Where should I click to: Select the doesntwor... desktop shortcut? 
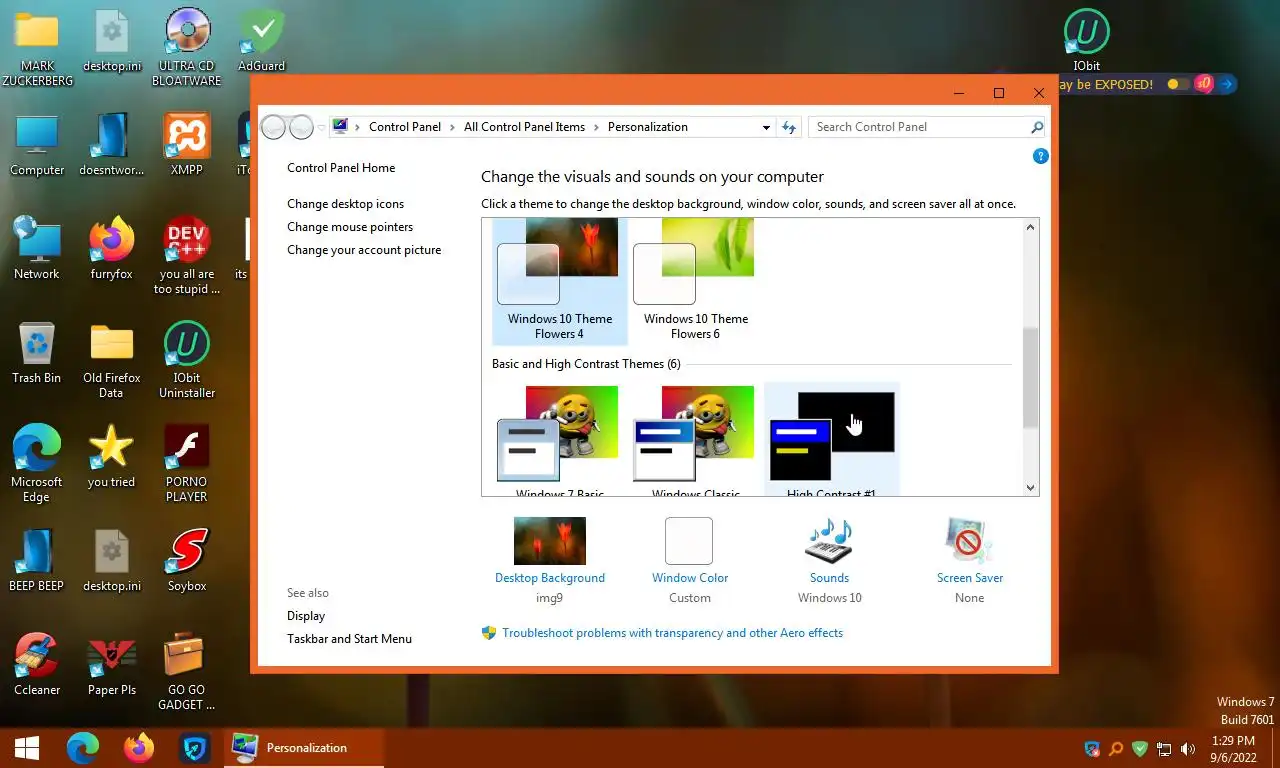(111, 145)
